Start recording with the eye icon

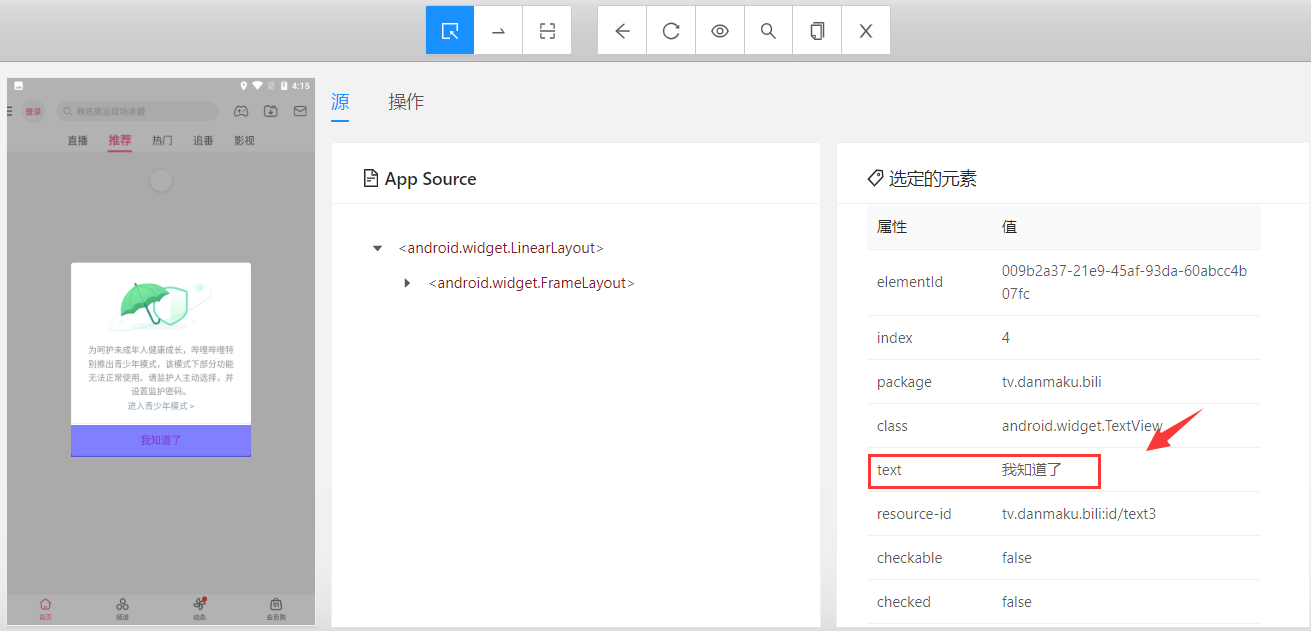pos(720,31)
